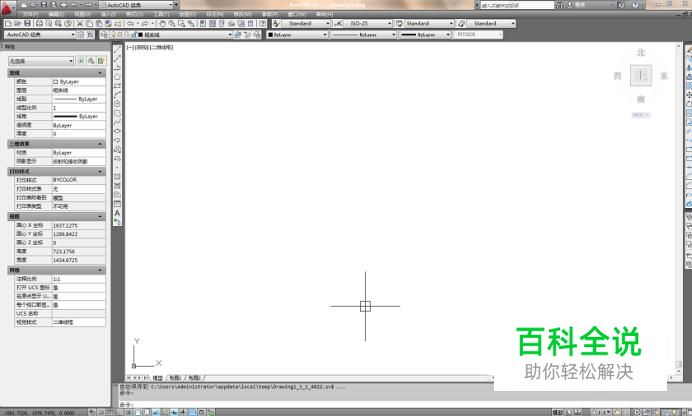This screenshot has height=416, width=692.
Task: Collapse the 视图 section in Properties
Action: tap(100, 217)
